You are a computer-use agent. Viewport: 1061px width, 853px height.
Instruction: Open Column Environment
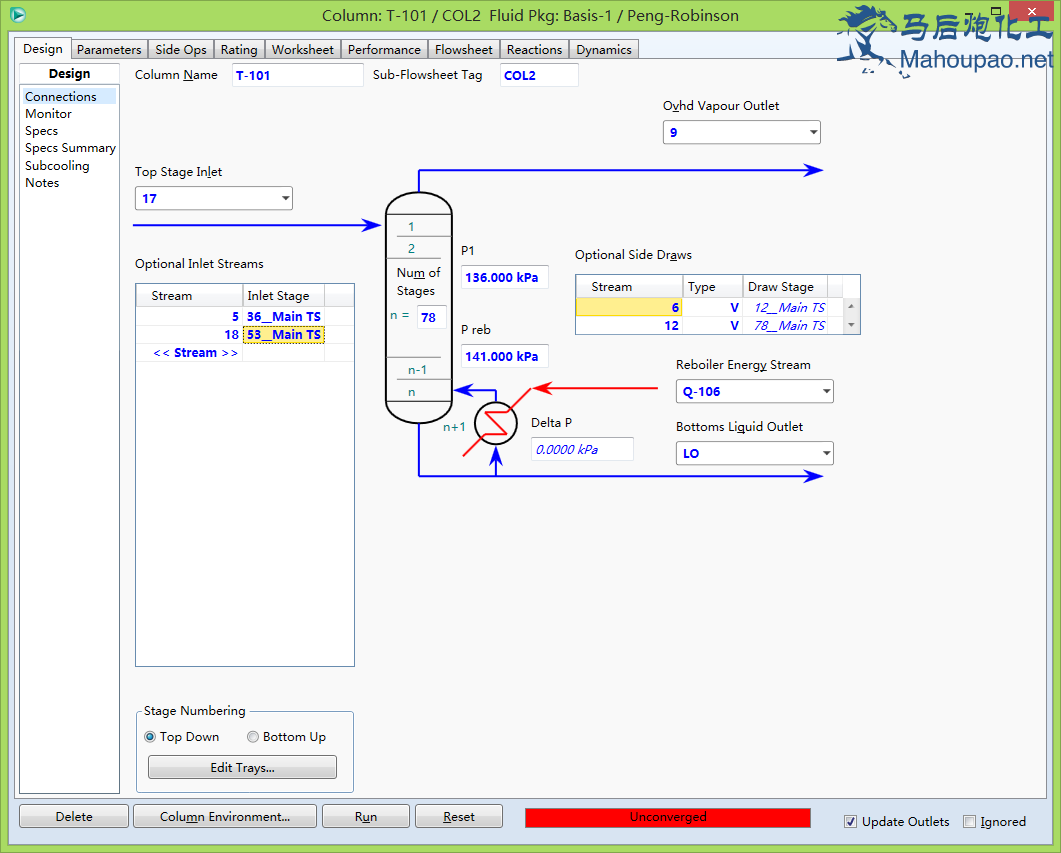click(225, 817)
